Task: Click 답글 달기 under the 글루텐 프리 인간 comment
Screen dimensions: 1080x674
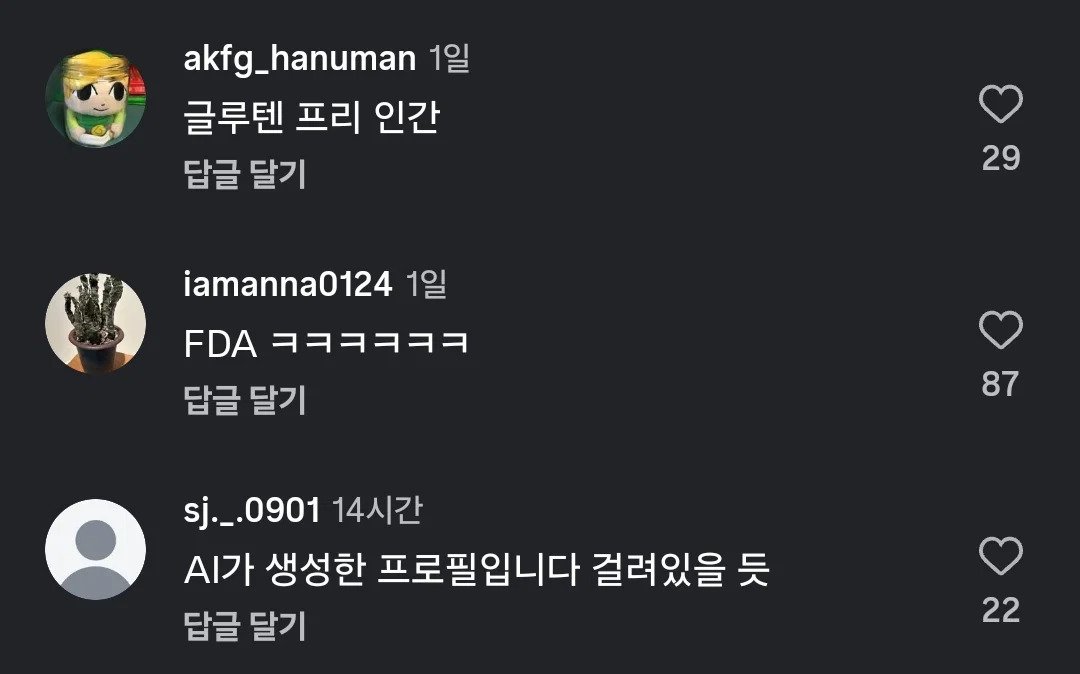Action: 245,174
